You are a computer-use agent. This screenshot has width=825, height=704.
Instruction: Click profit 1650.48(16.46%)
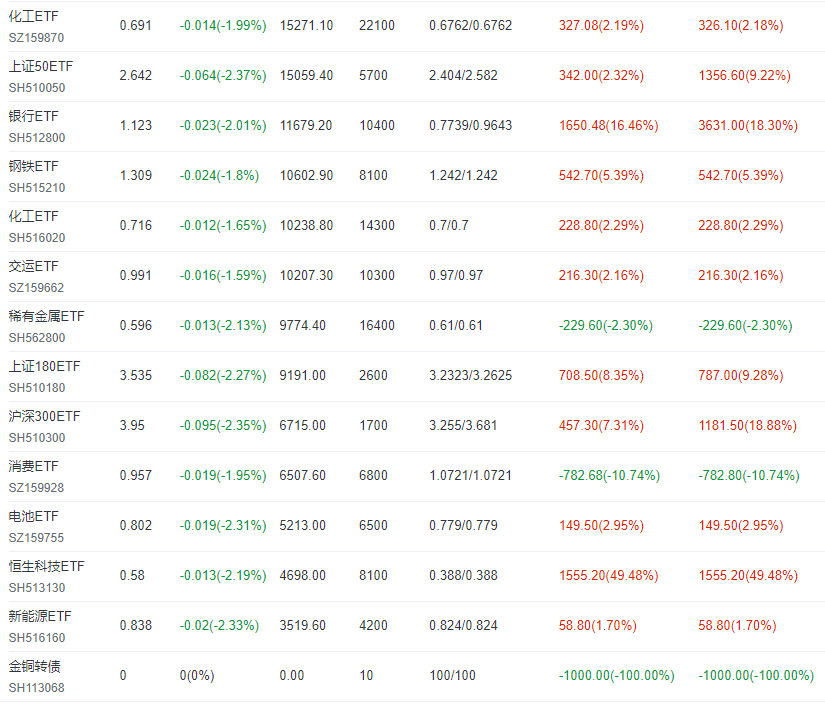click(x=609, y=126)
